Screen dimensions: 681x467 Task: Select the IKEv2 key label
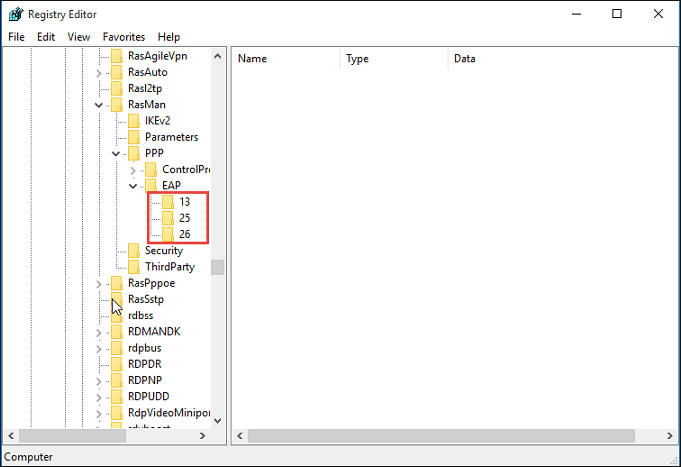click(x=158, y=121)
